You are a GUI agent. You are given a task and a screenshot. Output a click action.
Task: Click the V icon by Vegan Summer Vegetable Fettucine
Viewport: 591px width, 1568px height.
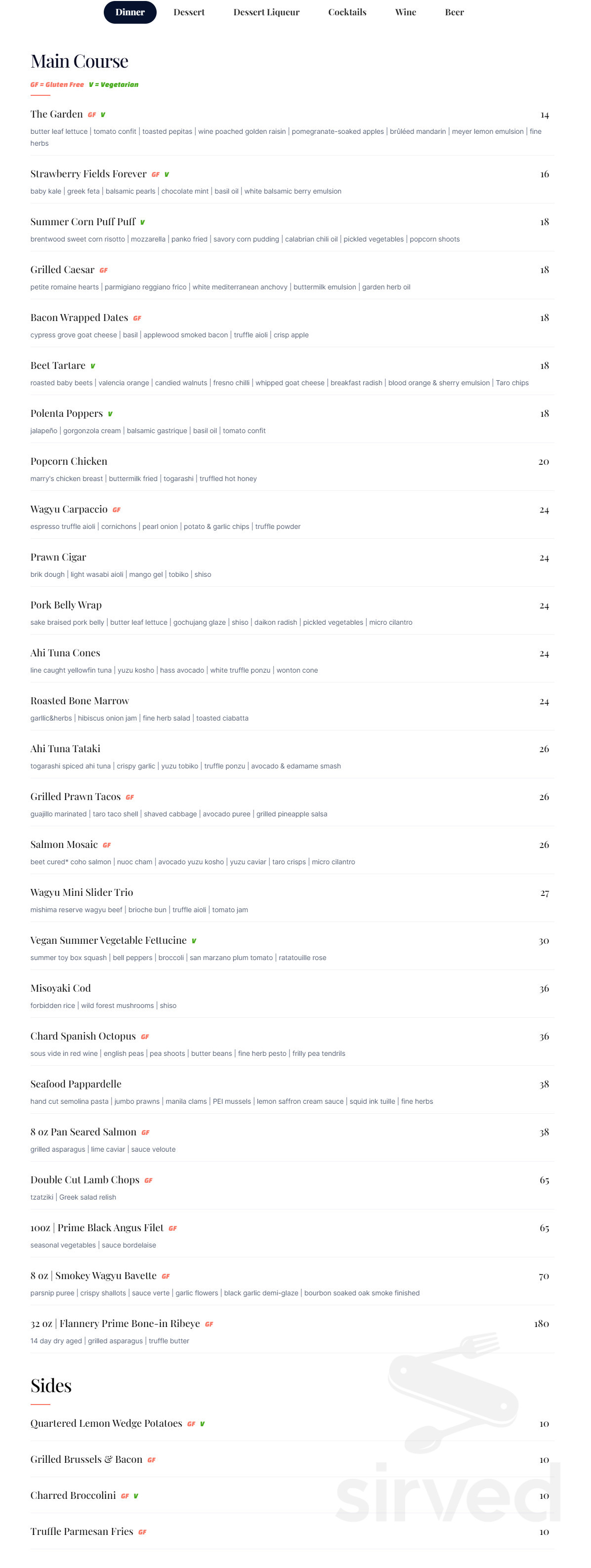tap(194, 941)
